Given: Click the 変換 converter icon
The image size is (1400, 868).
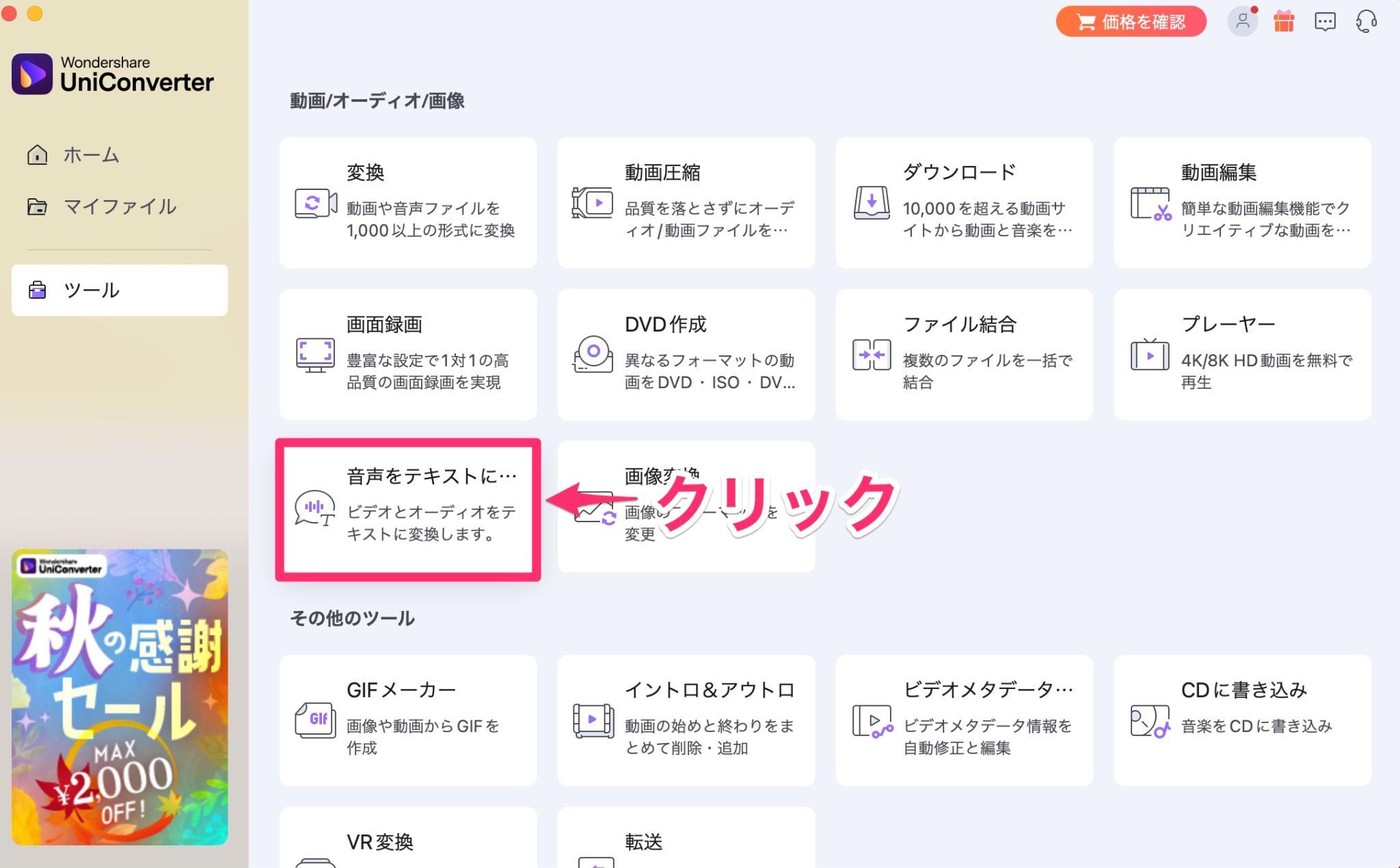Looking at the screenshot, I should click(x=316, y=203).
